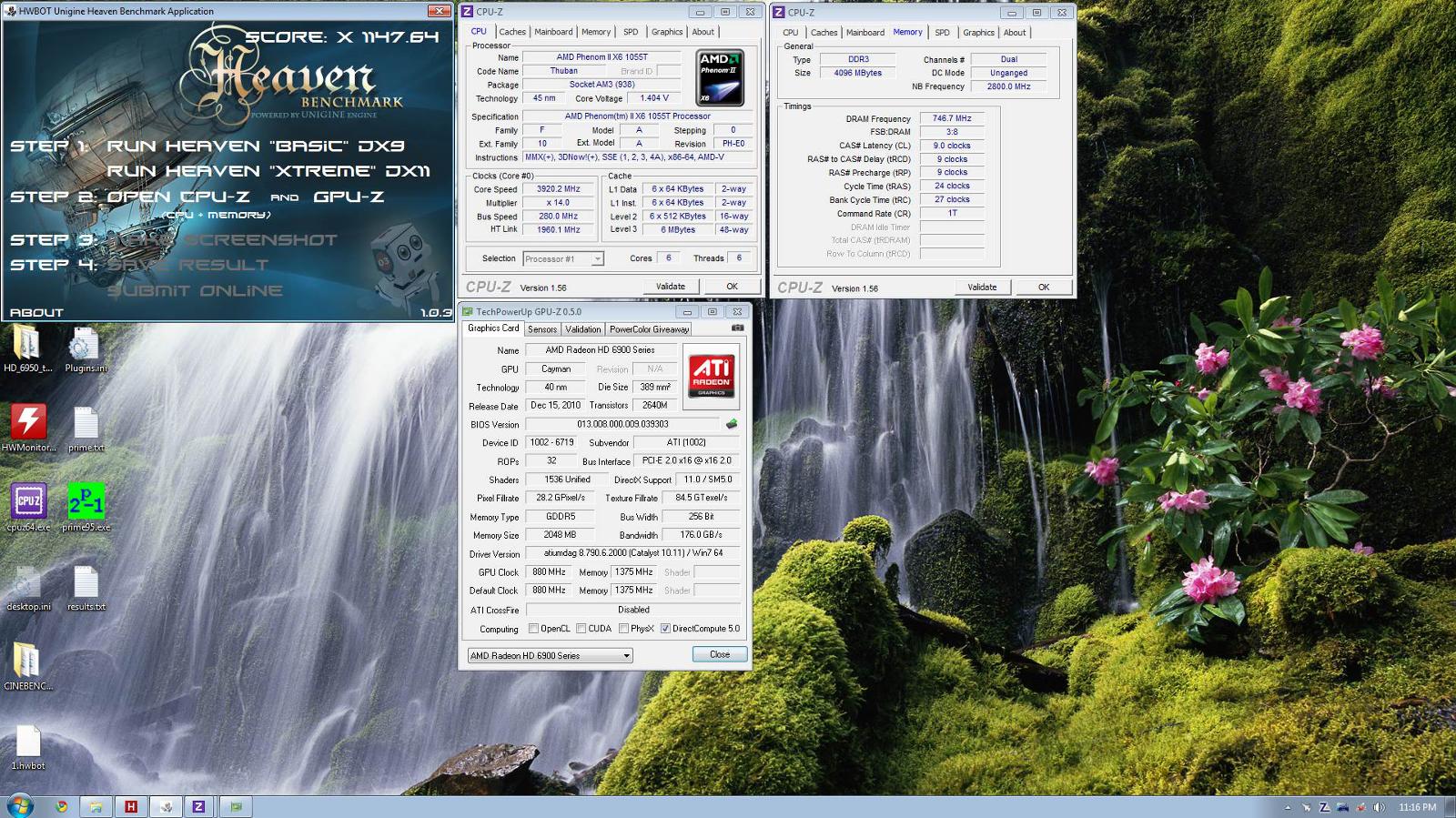Click ABOUT in HWBOT Heaven window

pyautogui.click(x=36, y=312)
